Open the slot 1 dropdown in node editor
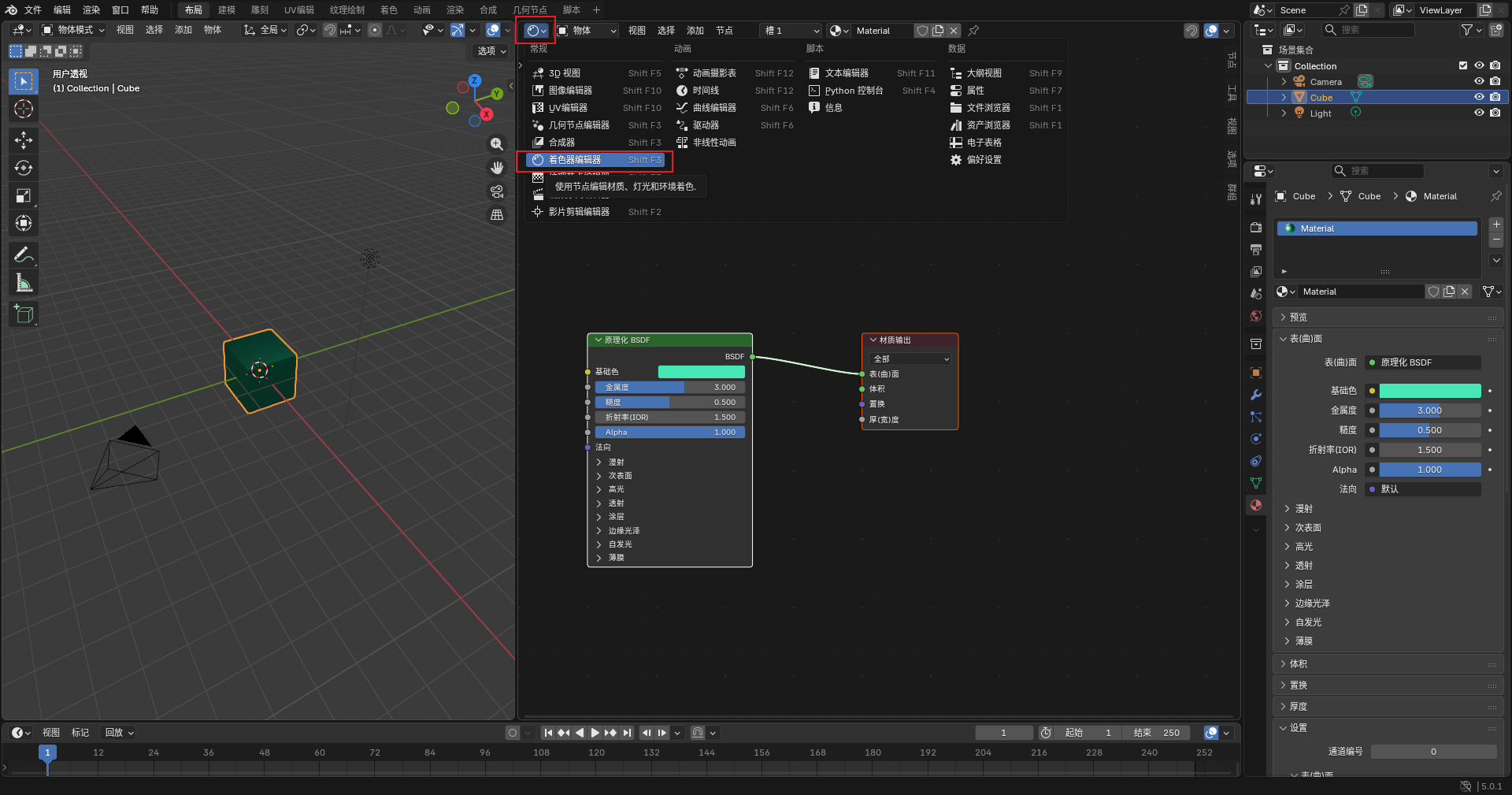Image resolution: width=1512 pixels, height=795 pixels. tap(791, 31)
